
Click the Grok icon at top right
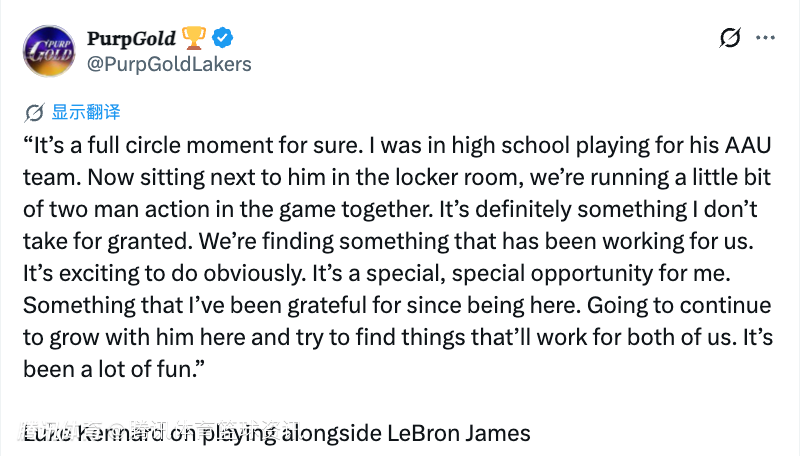[730, 39]
